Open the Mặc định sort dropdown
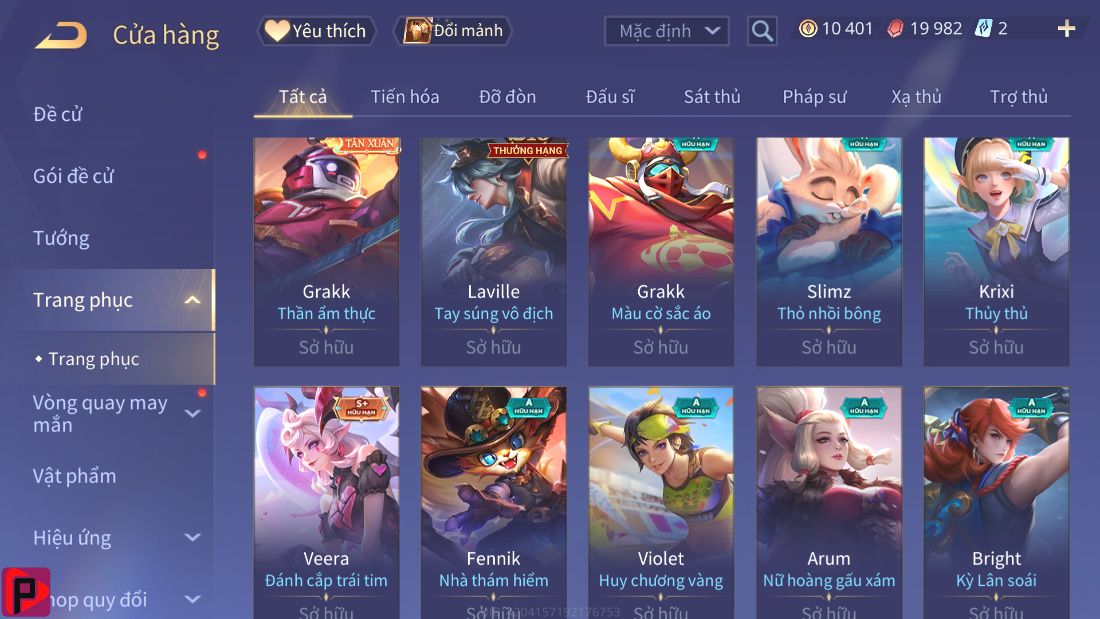 666,31
